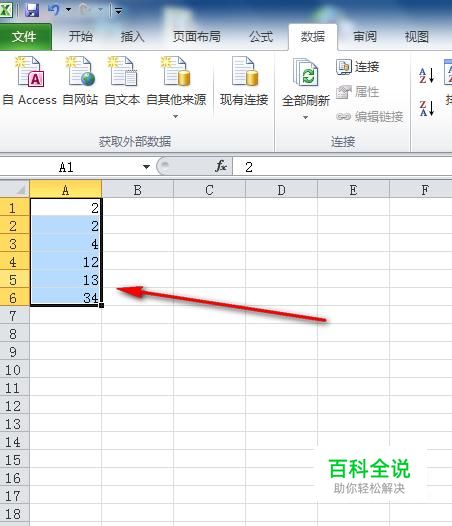The image size is (452, 526).
Task: Click the 连接 button
Action: [x=358, y=67]
